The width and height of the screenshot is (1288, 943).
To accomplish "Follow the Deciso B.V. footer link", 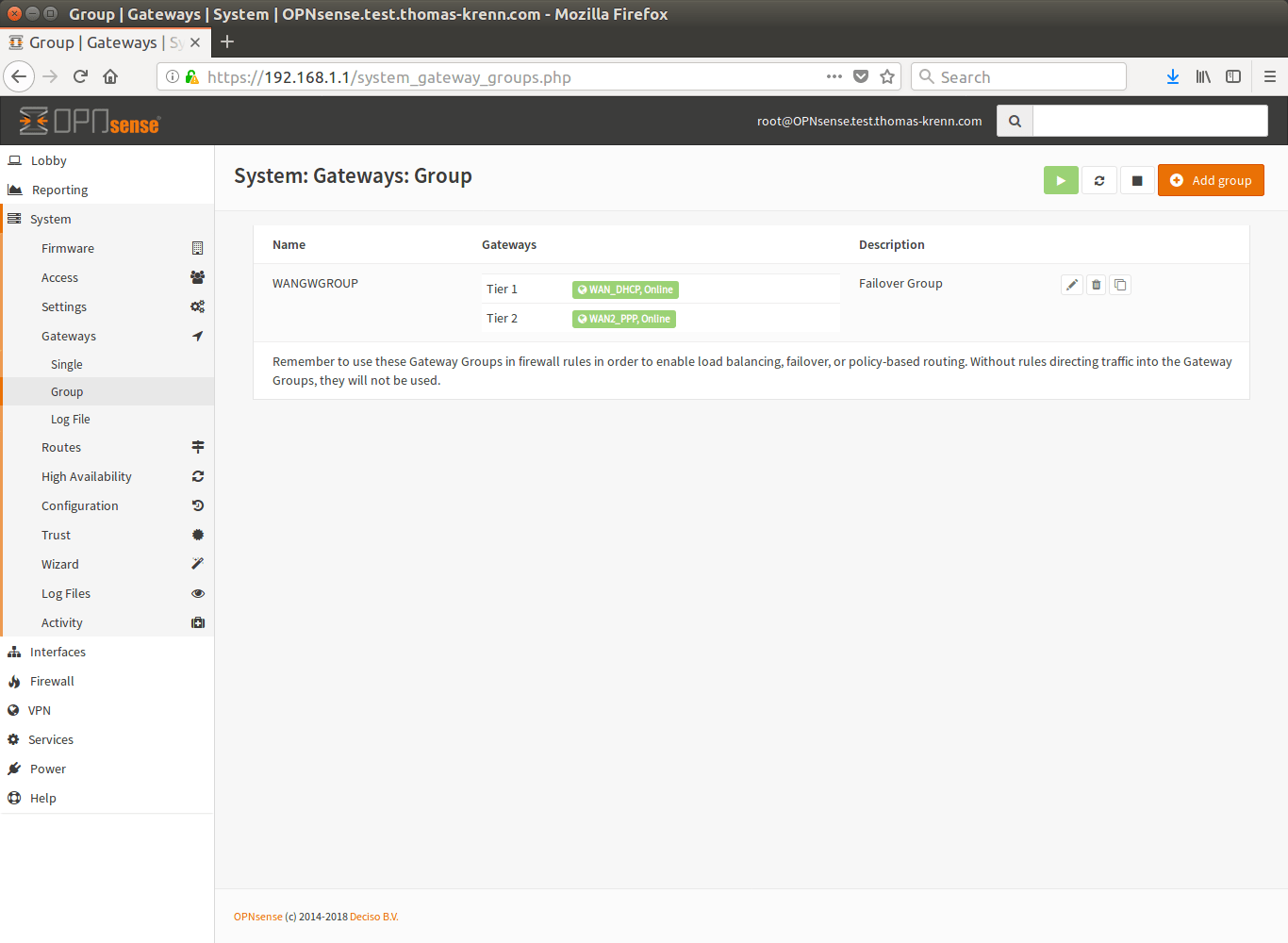I will [x=373, y=917].
